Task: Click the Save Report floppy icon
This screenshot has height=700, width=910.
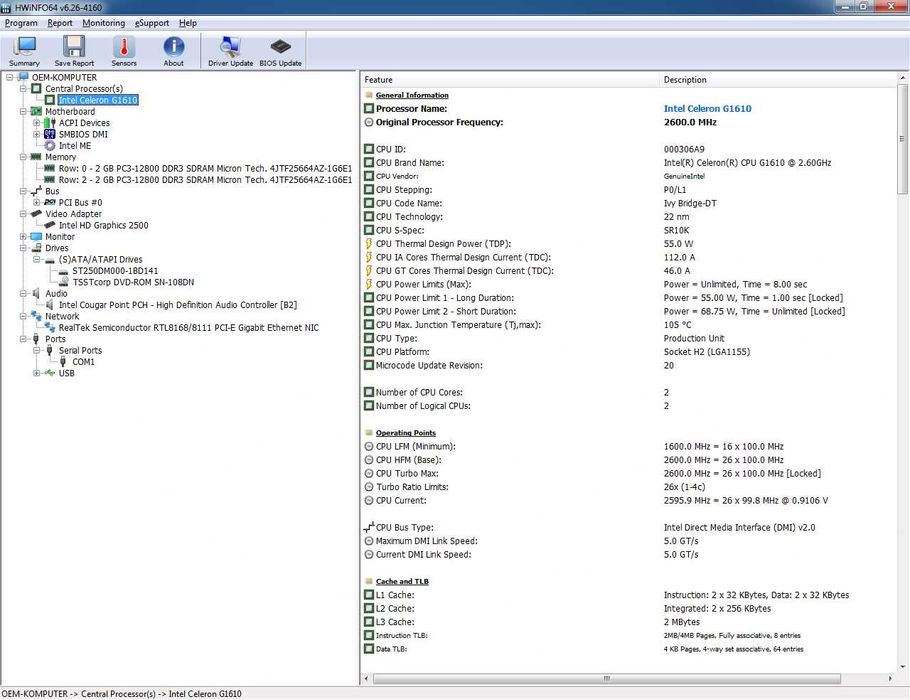Action: [x=74, y=51]
